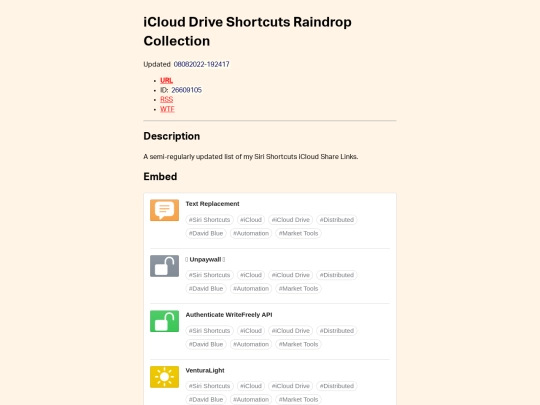Open the Text Replacement title

212,204
